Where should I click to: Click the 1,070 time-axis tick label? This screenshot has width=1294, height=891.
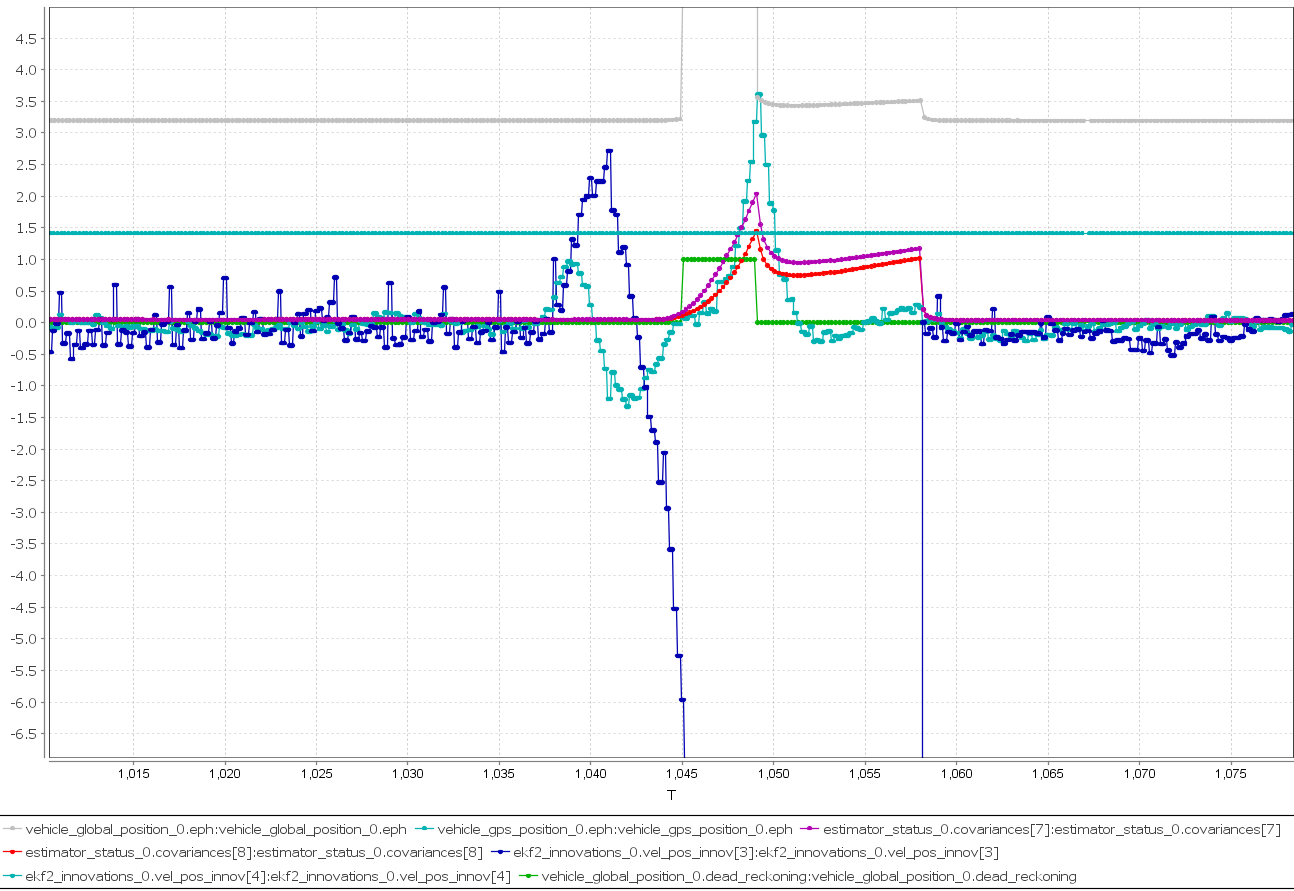[1140, 773]
